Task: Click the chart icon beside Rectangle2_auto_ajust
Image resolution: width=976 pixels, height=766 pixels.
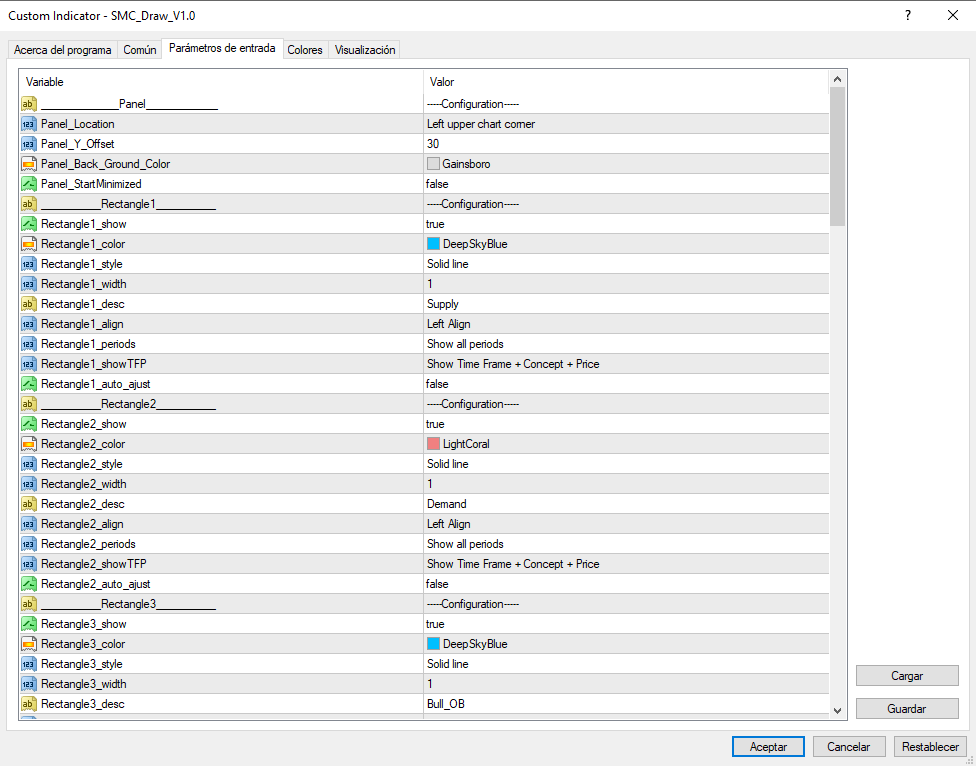Action: 27,584
